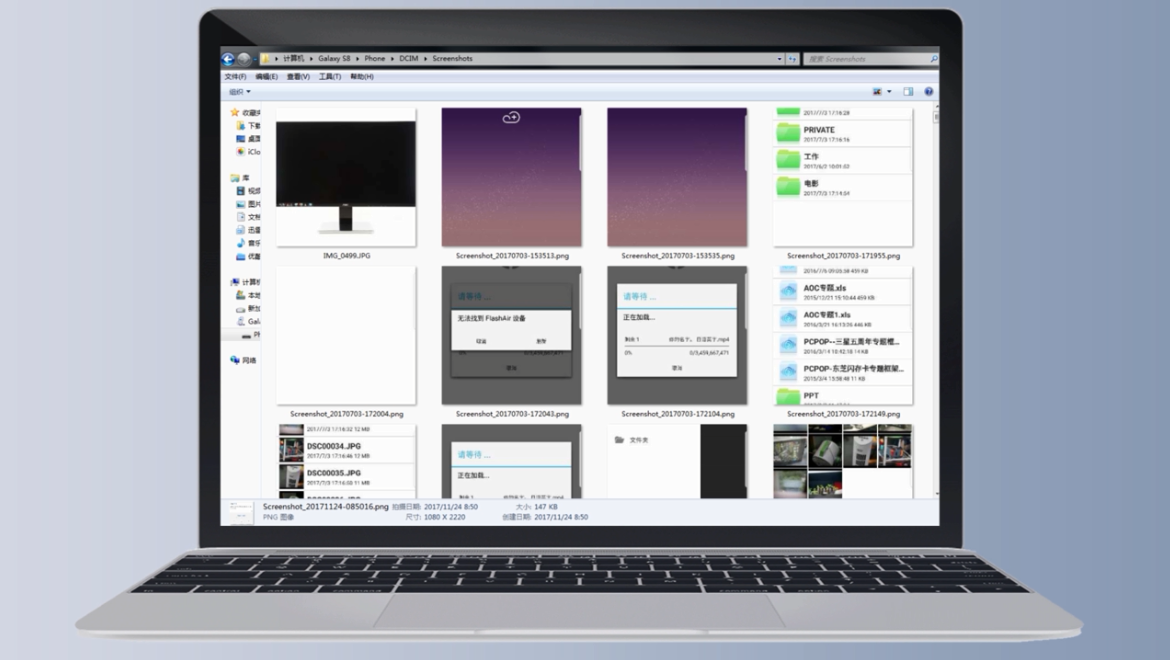Select IMG_0499.JPG monitor thumbnail
The width and height of the screenshot is (1170, 660).
[x=346, y=177]
